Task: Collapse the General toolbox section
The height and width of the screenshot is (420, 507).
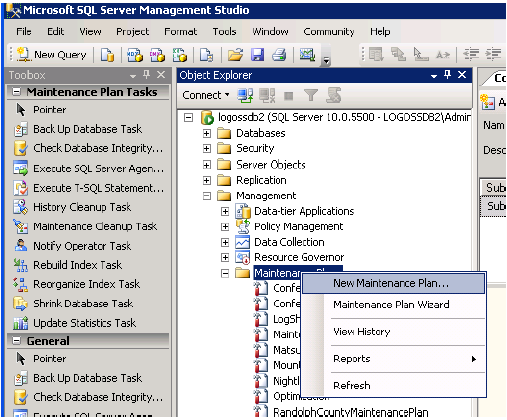Action: click(16, 340)
